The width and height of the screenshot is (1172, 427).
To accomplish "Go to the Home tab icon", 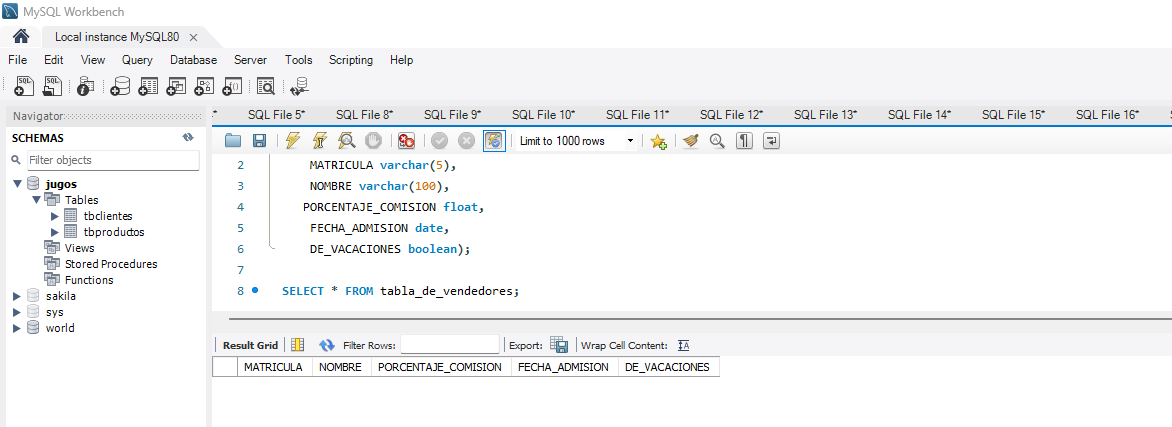I will point(21,37).
